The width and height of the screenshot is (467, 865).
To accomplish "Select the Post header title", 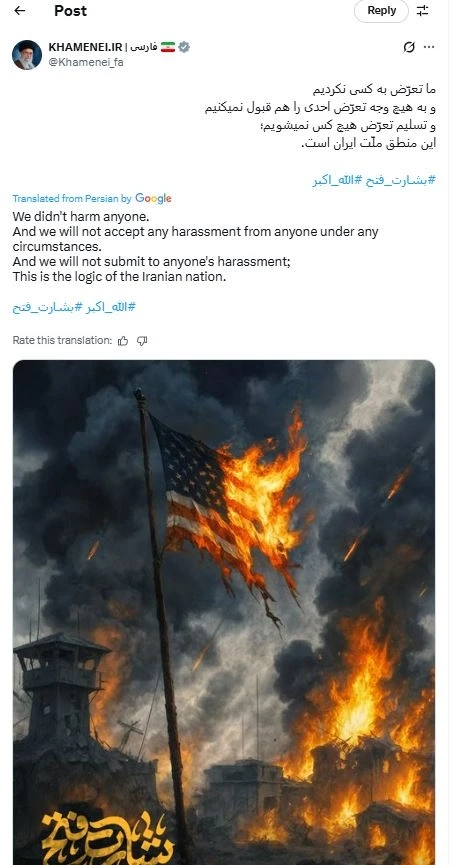I will point(70,10).
